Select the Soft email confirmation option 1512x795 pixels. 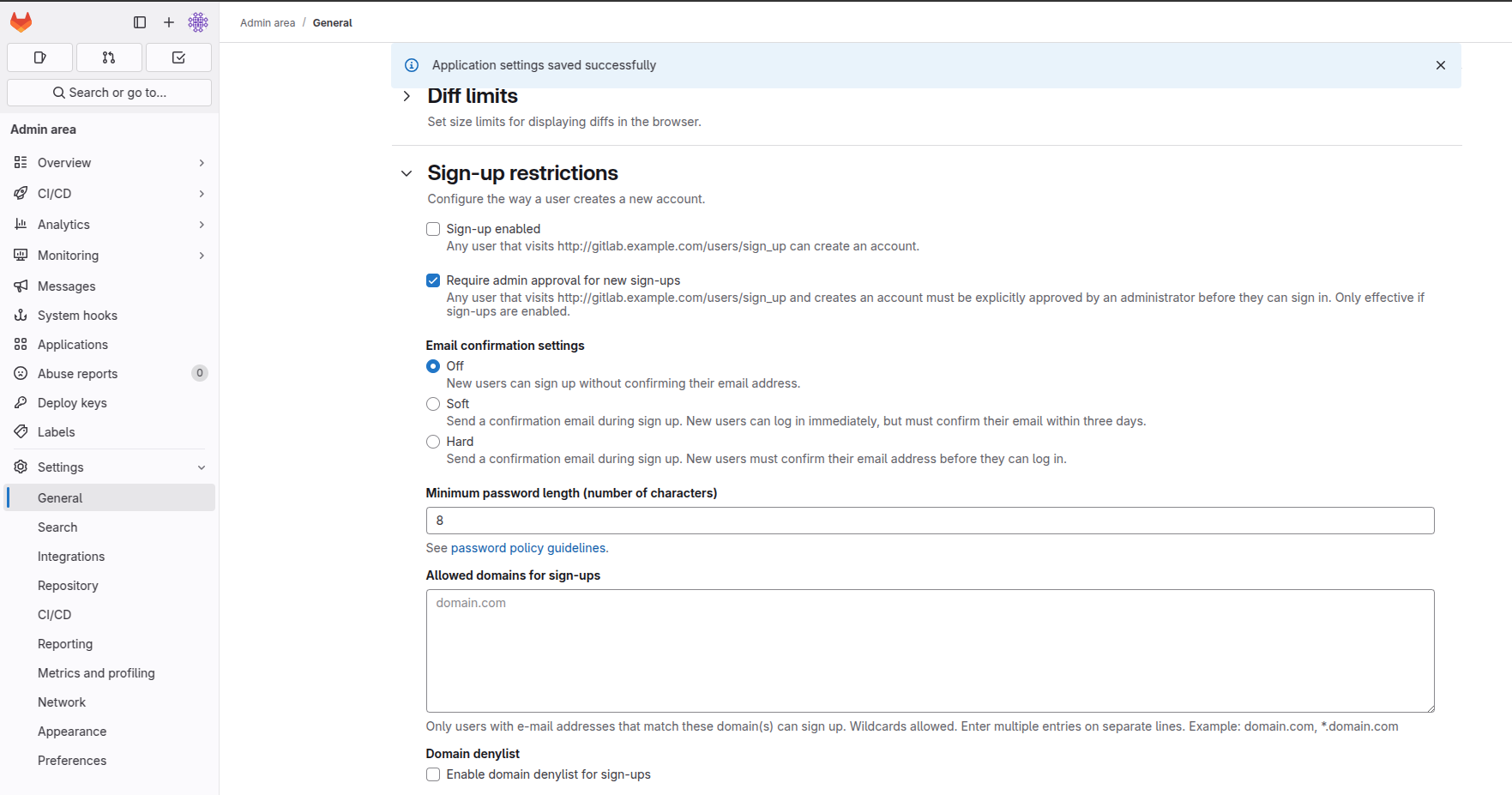433,404
